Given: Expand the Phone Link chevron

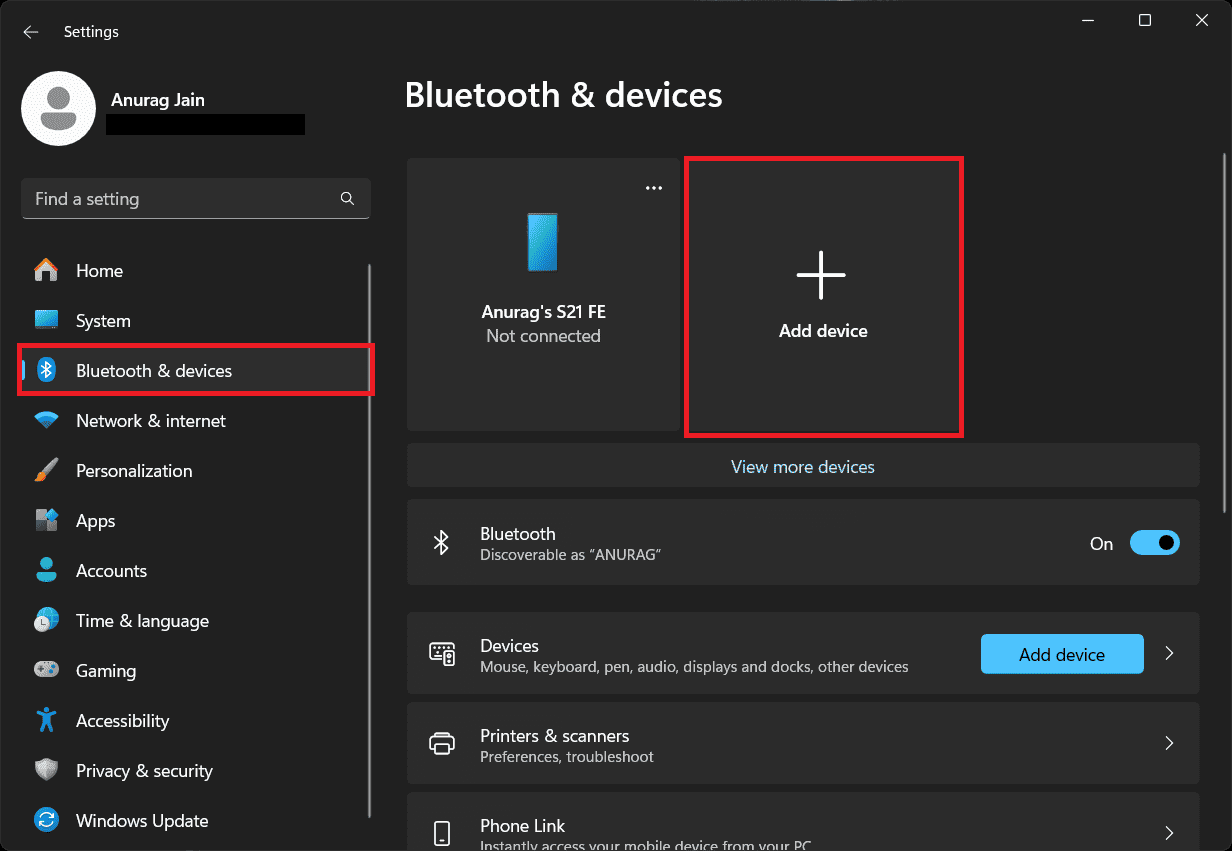Looking at the screenshot, I should tap(1169, 833).
